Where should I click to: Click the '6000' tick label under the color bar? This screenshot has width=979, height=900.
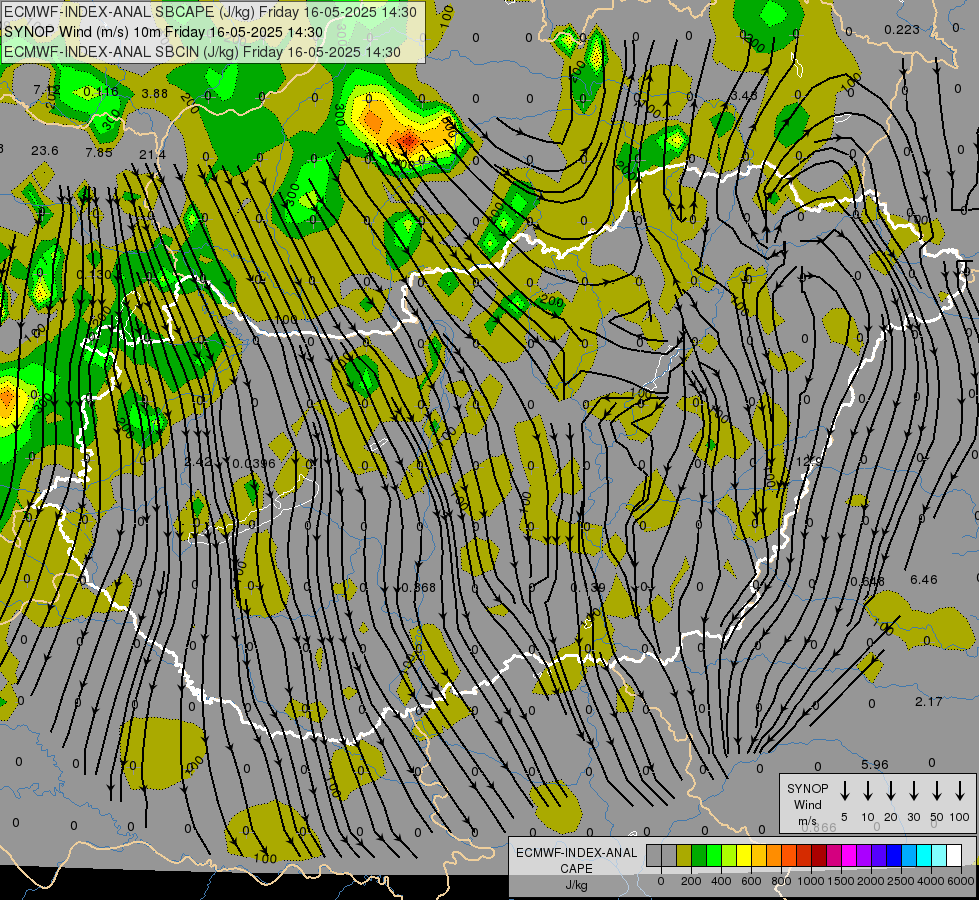pyautogui.click(x=961, y=881)
